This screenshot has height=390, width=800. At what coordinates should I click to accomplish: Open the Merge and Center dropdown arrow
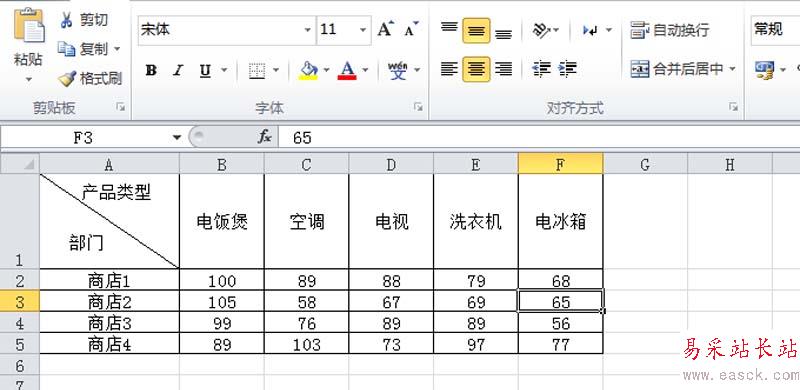pos(733,69)
